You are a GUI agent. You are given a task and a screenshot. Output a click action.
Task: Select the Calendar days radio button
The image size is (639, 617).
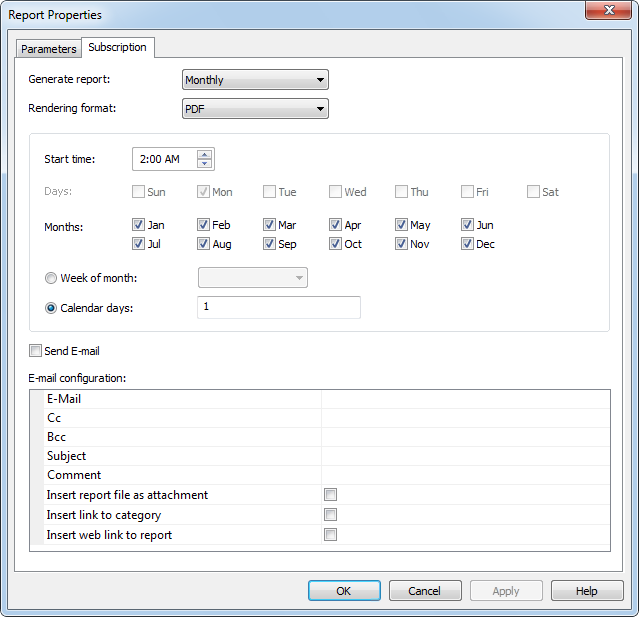51,308
